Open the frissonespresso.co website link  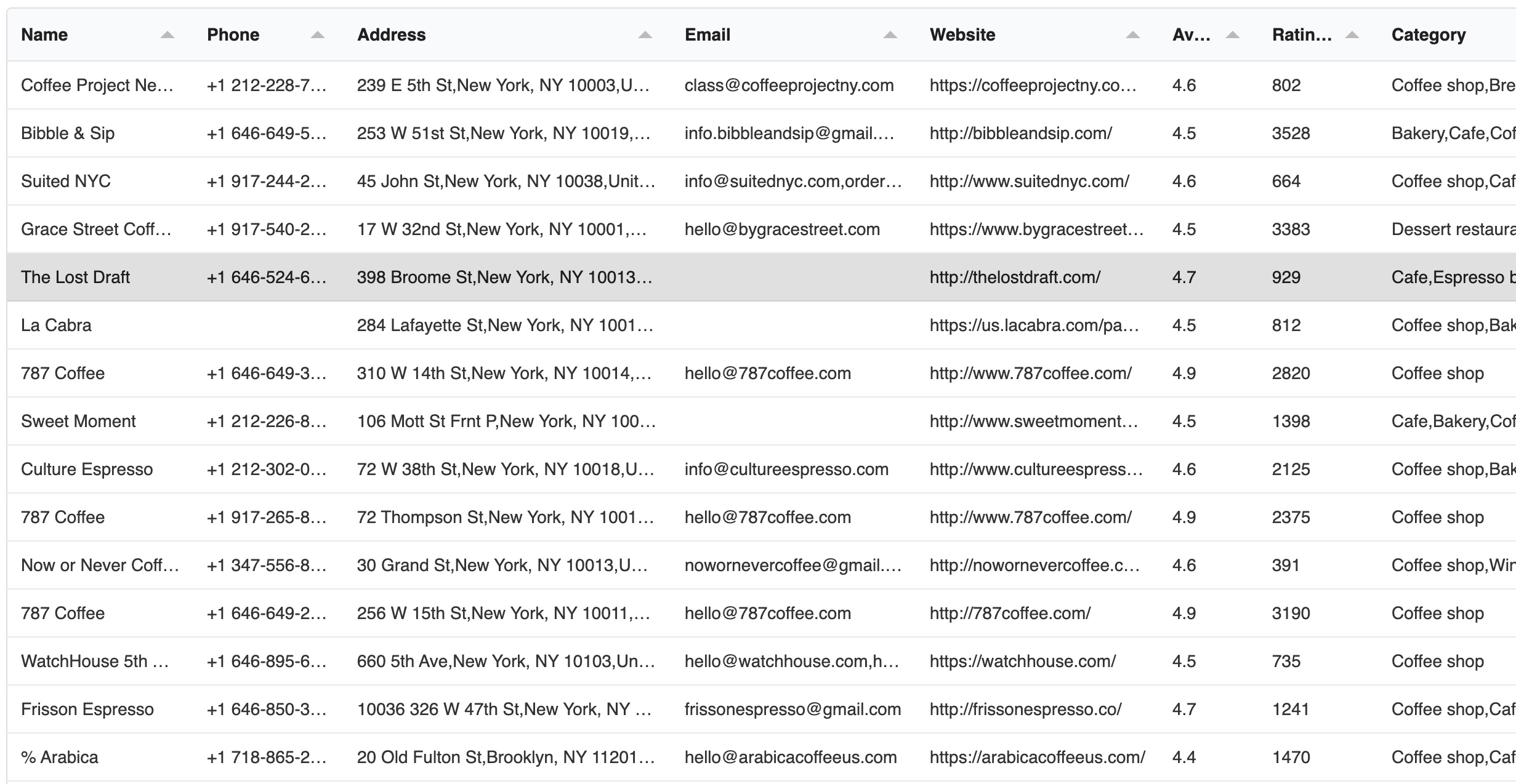coord(1026,710)
